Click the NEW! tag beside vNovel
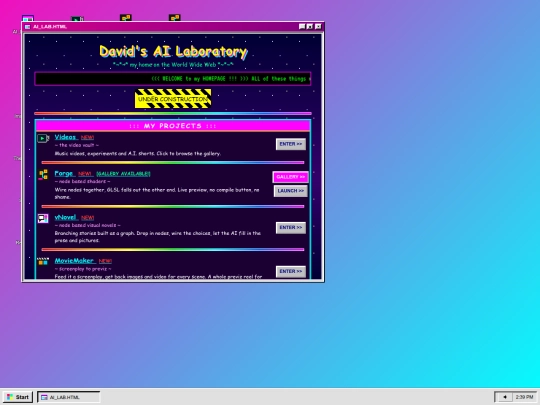This screenshot has width=540, height=405. pyautogui.click(x=87, y=218)
